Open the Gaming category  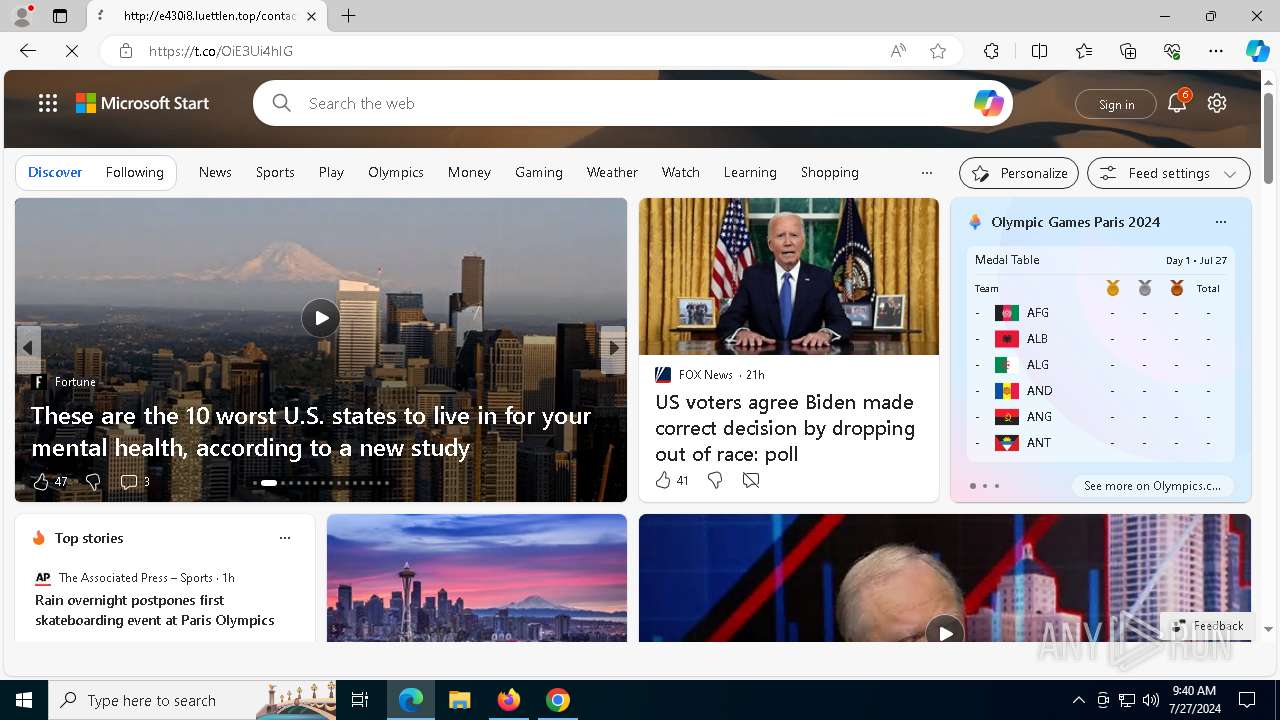[539, 172]
